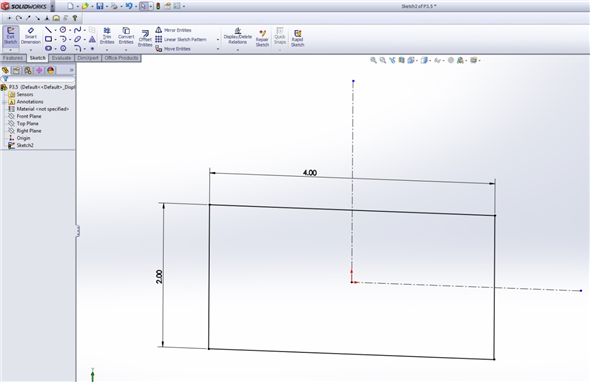
Task: Toggle the Rapid Sketch mode
Action: coord(297,38)
